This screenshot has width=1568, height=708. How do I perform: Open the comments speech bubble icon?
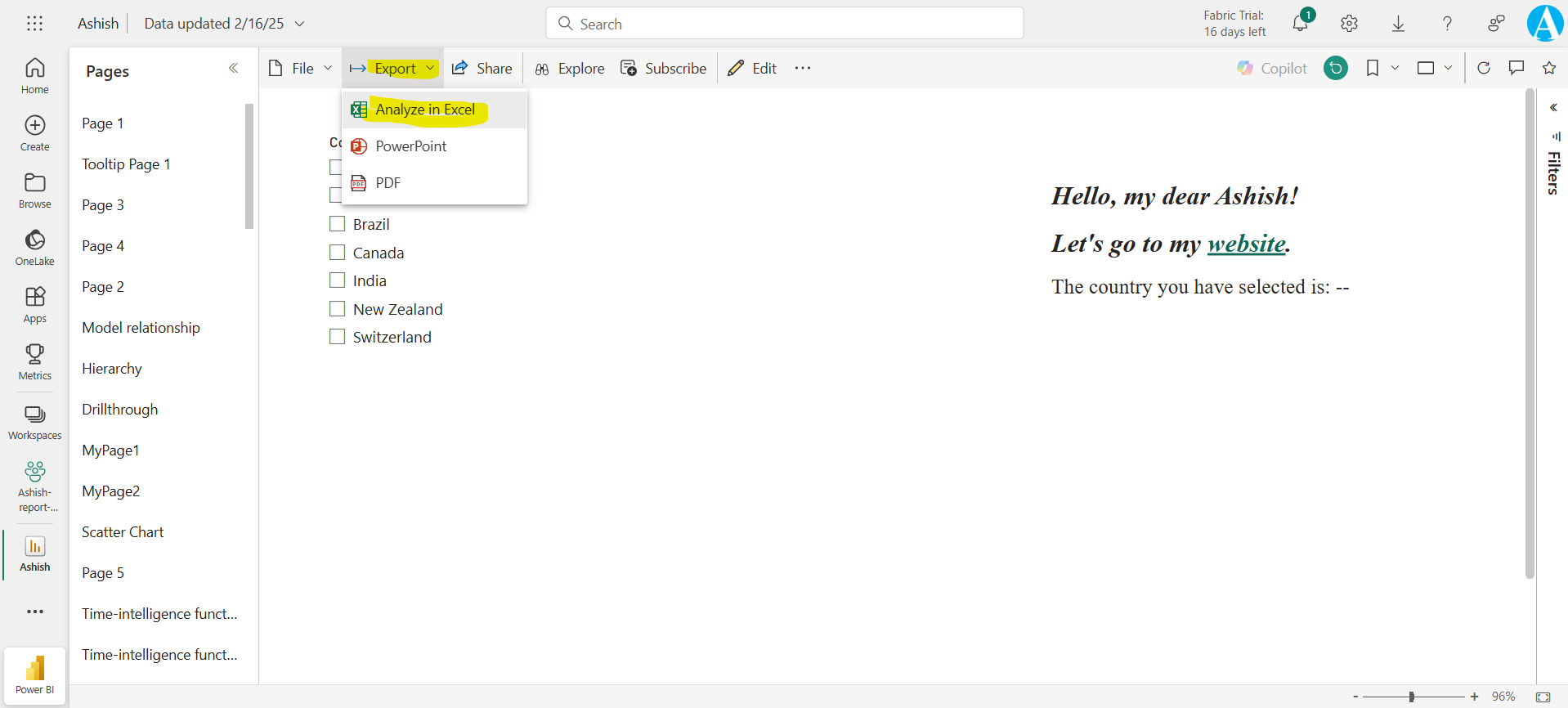coord(1516,68)
